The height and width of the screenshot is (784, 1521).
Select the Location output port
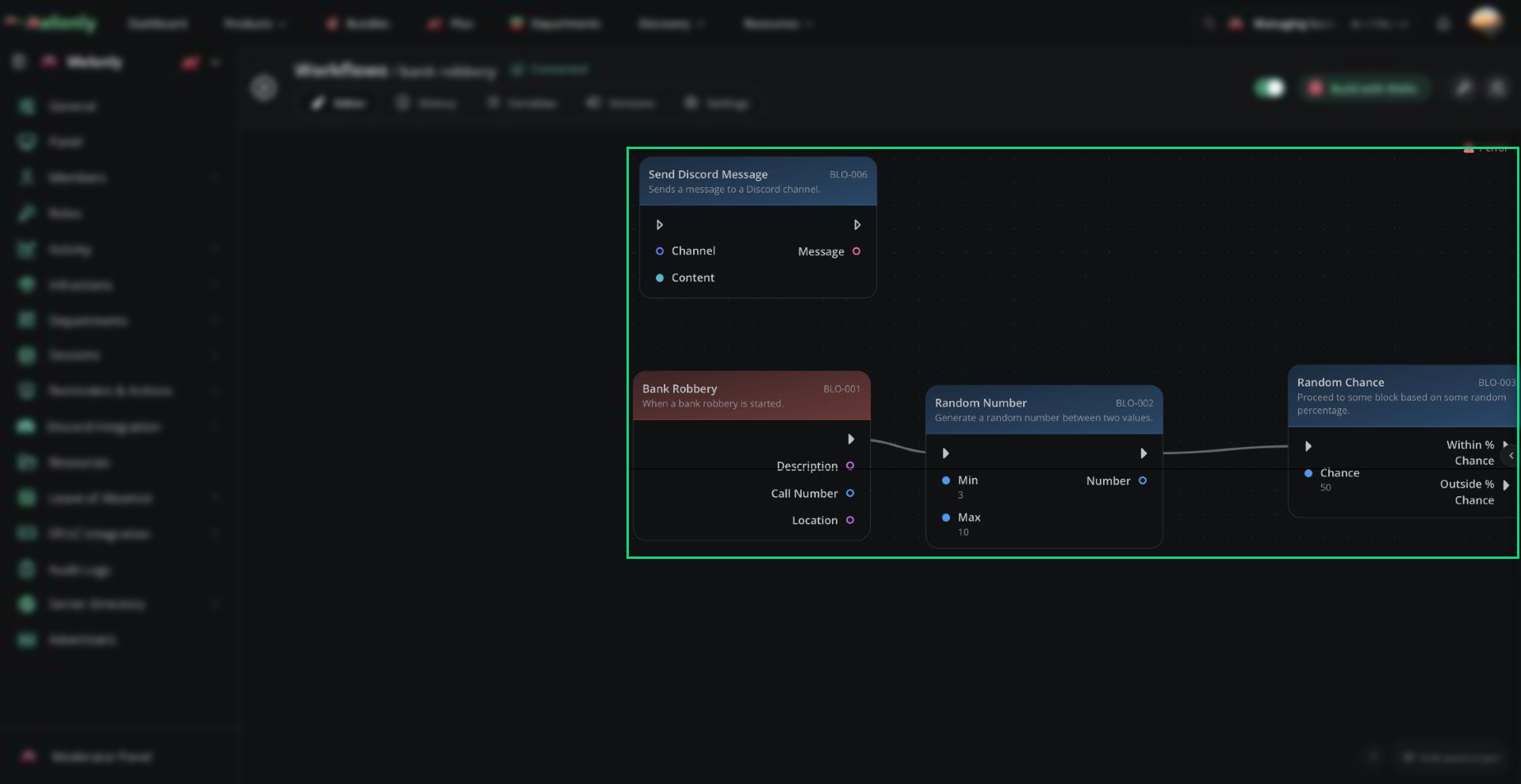850,520
